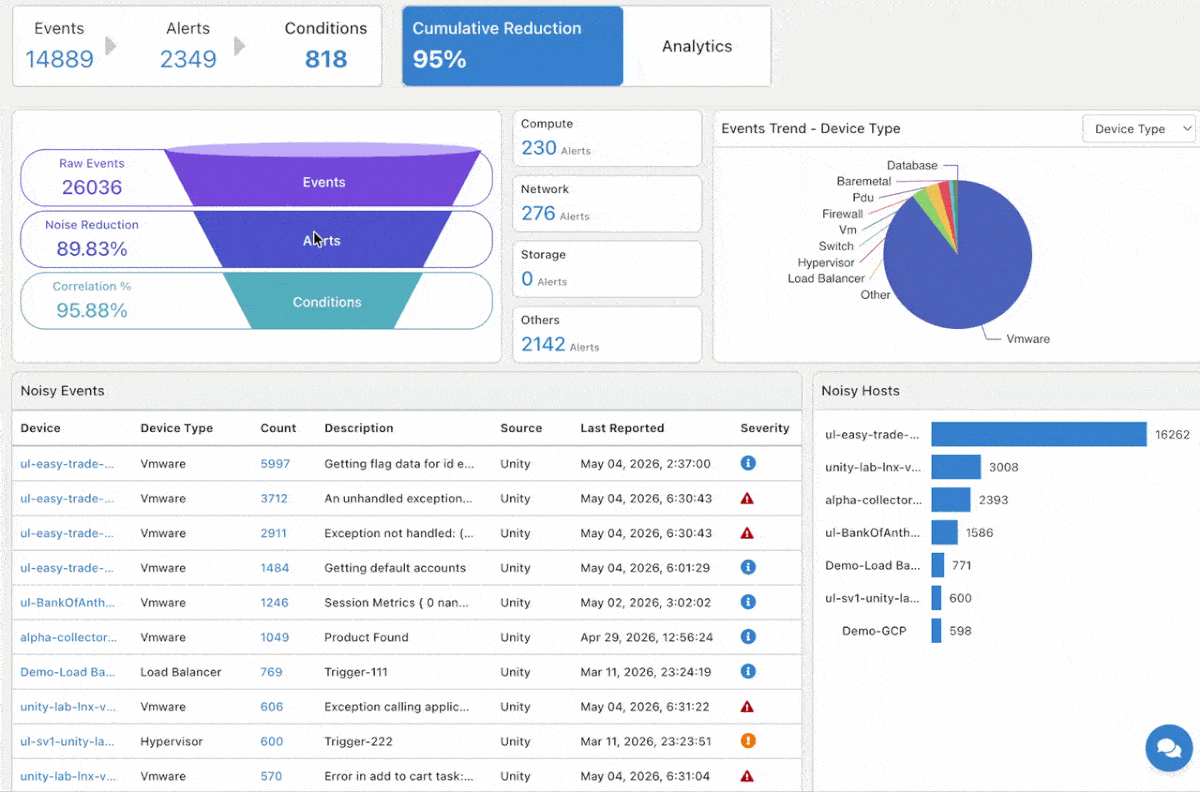The image size is (1200, 792).
Task: Open Others 2142 alerts card
Action: [607, 335]
